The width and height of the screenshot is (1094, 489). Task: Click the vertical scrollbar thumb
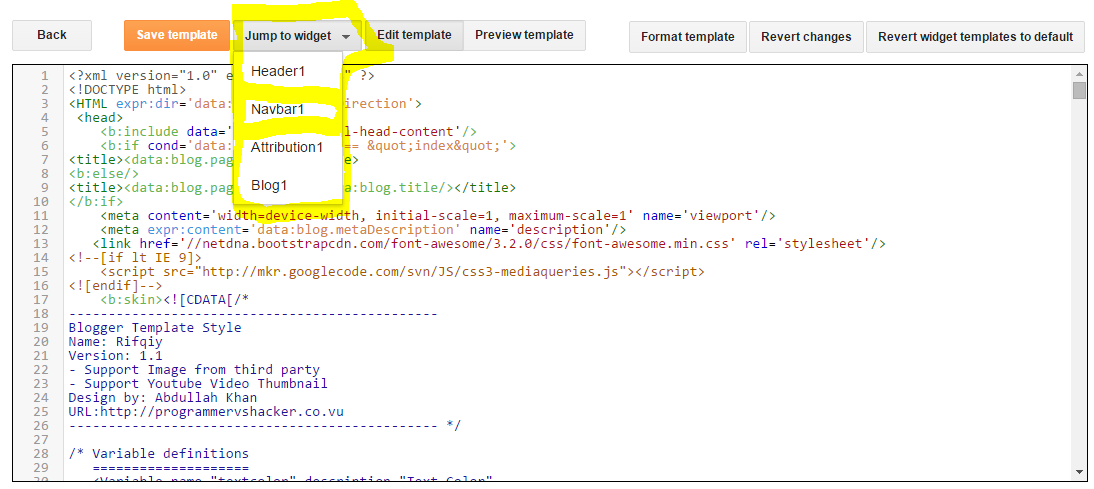1079,91
